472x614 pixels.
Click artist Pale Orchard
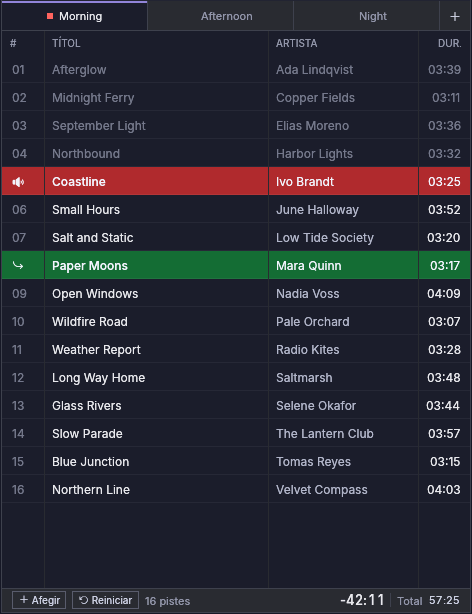[313, 321]
